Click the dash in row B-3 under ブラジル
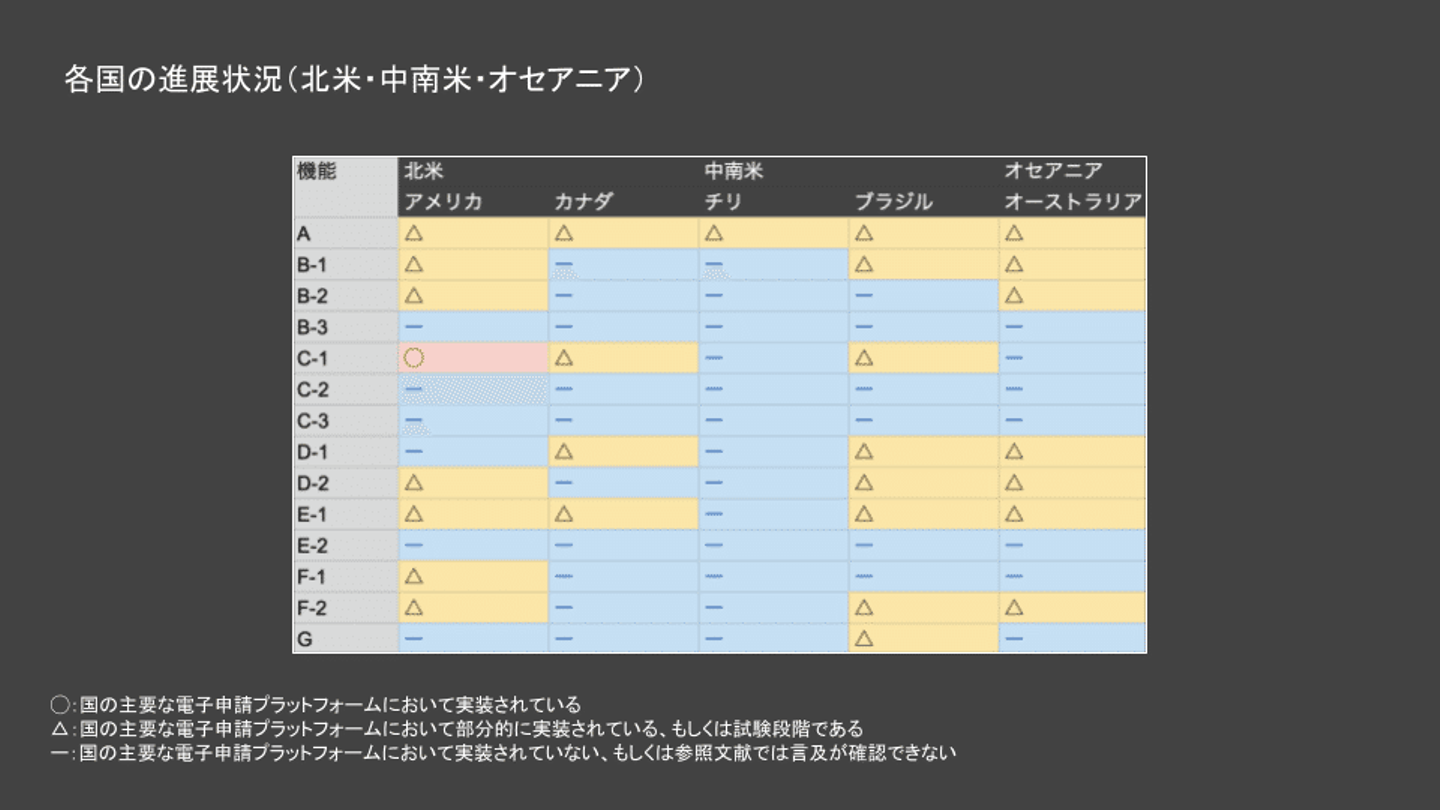Image resolution: width=1440 pixels, height=810 pixels. [864, 327]
